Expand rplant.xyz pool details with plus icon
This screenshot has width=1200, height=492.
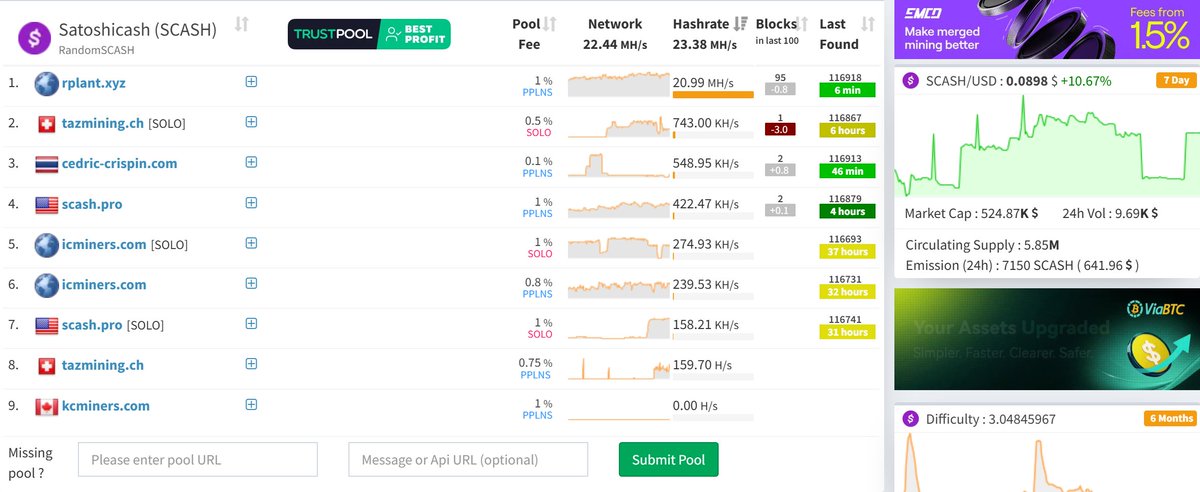[251, 82]
